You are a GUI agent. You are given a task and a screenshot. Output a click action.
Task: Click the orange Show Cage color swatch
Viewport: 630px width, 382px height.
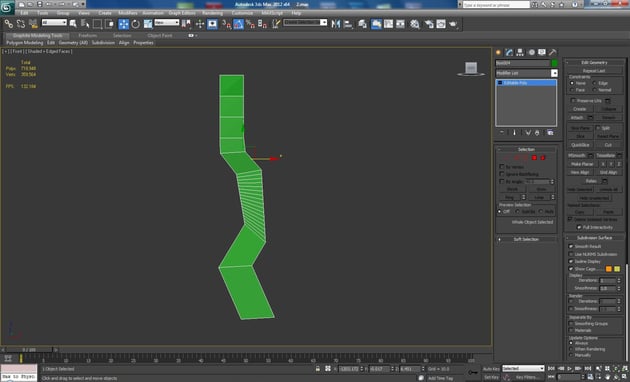point(609,269)
